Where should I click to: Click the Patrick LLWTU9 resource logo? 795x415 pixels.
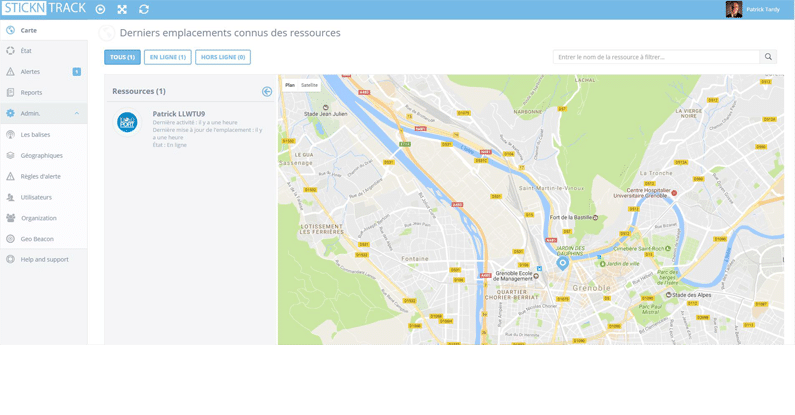tap(127, 123)
